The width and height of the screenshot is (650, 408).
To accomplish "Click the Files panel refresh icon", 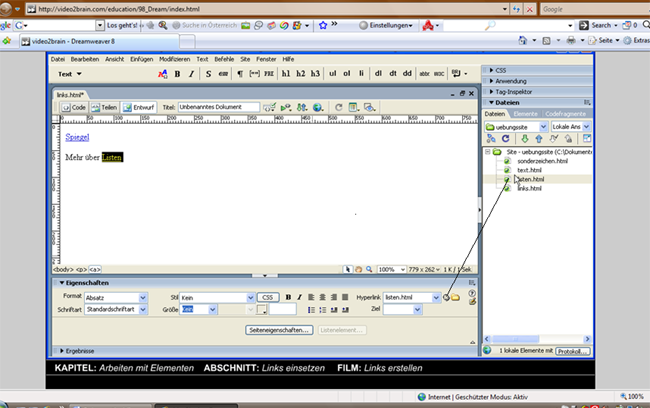I will point(505,138).
